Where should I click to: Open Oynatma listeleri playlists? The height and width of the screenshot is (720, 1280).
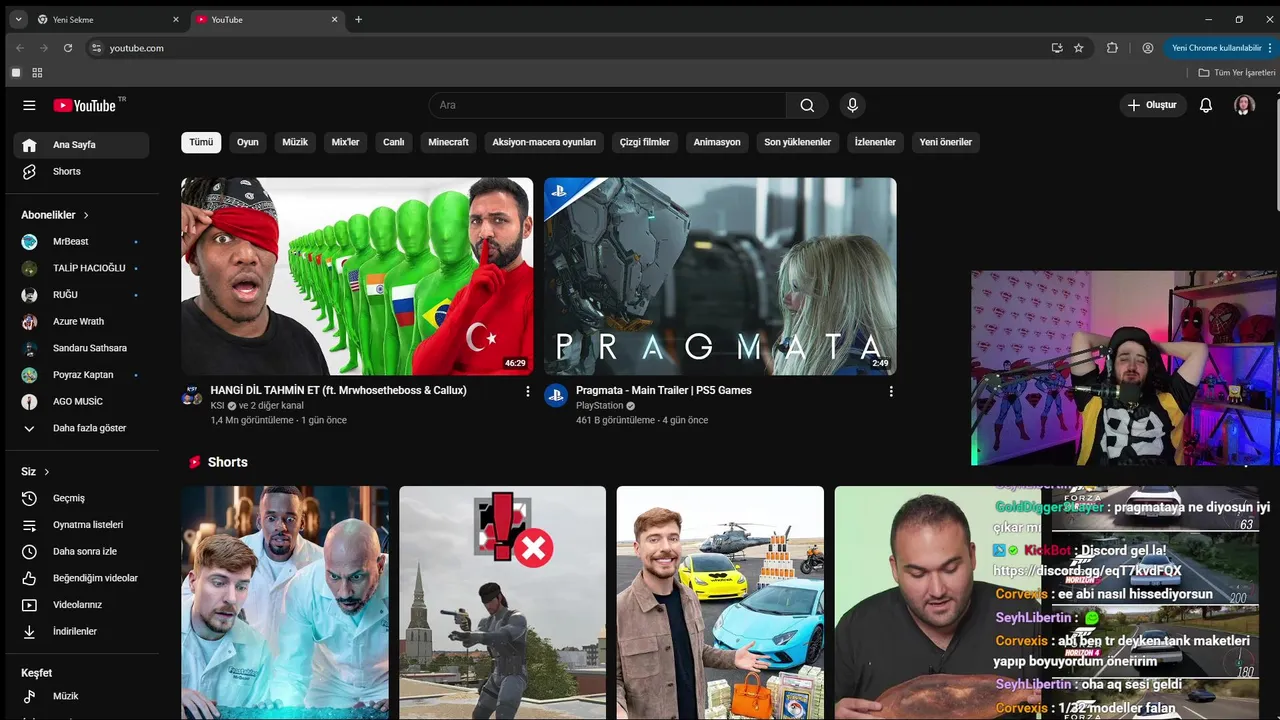tap(81, 525)
